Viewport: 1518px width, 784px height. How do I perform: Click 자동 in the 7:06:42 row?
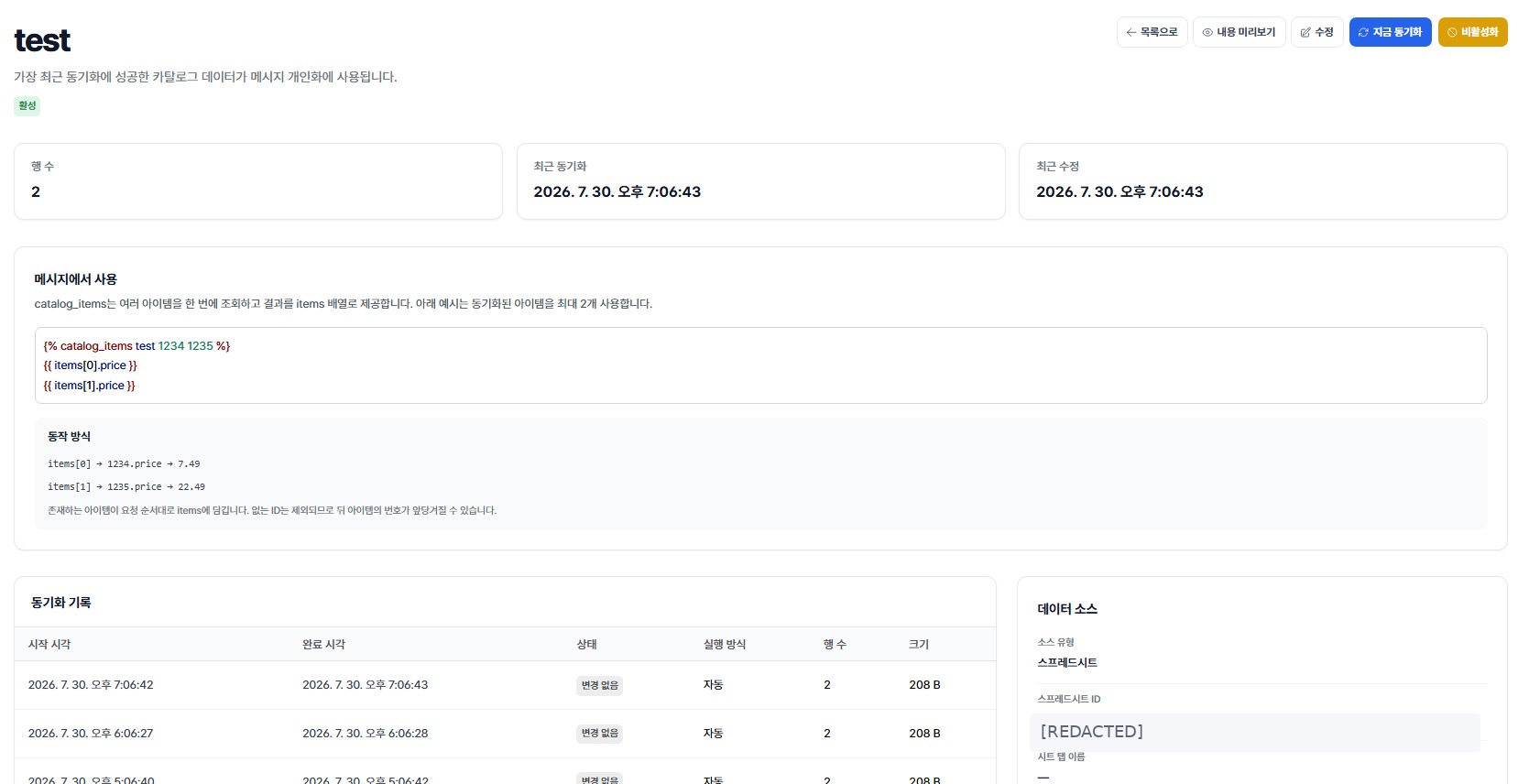[x=713, y=685]
